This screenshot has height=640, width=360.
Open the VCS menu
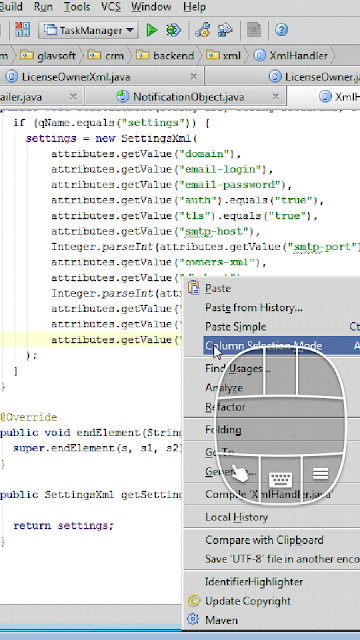click(111, 7)
